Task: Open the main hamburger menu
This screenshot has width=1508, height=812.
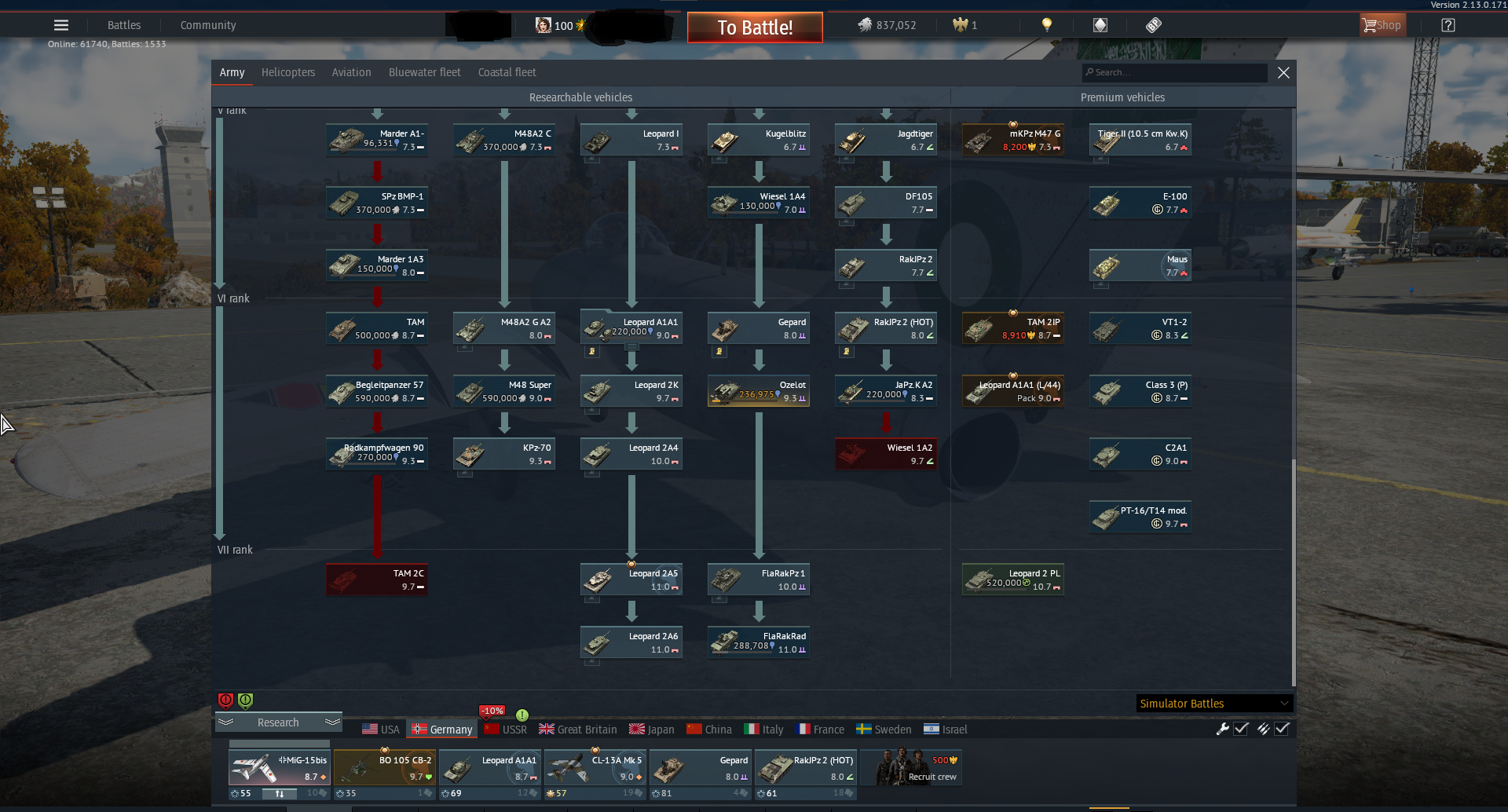Action: pos(60,25)
